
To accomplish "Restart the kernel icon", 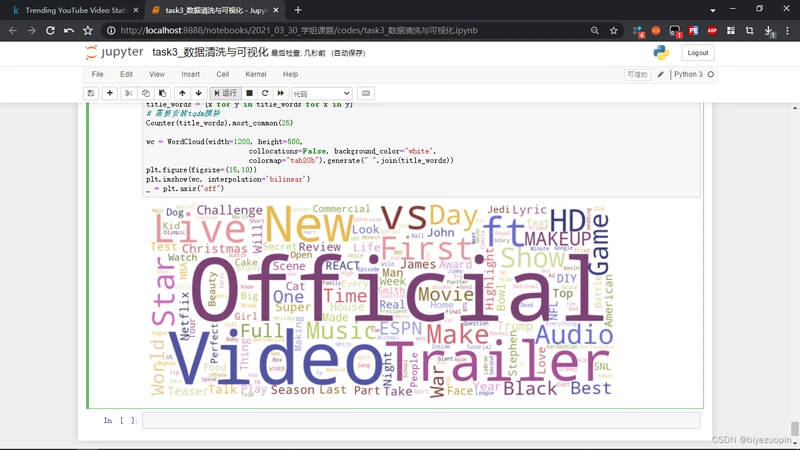I will (x=265, y=93).
